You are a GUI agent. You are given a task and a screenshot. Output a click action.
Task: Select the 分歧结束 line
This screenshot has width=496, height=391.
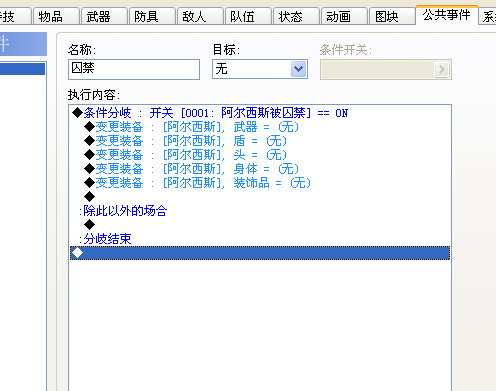coord(260,239)
